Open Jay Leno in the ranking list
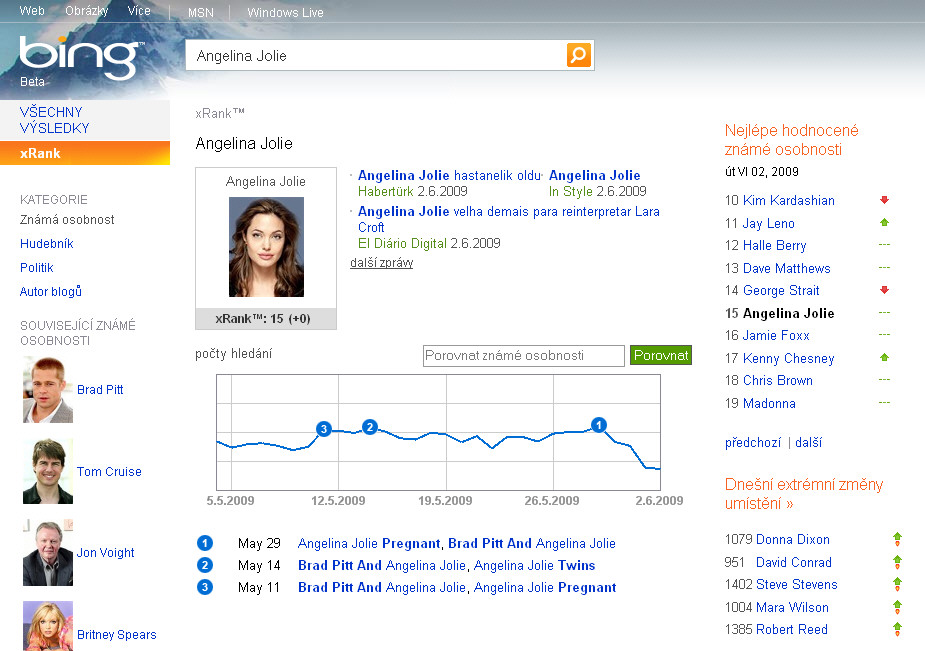This screenshot has width=925, height=651. coord(769,223)
